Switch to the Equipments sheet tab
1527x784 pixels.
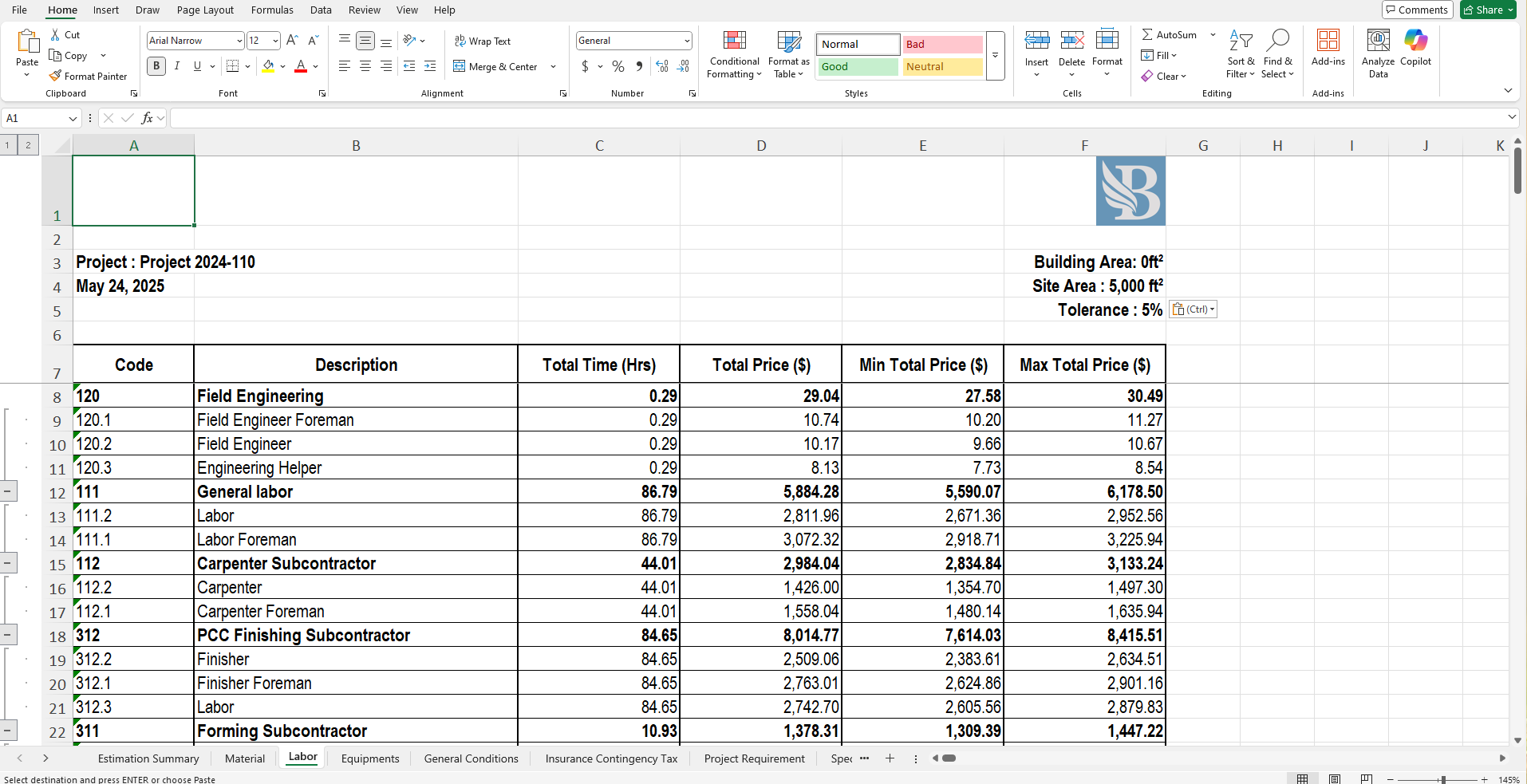click(370, 758)
